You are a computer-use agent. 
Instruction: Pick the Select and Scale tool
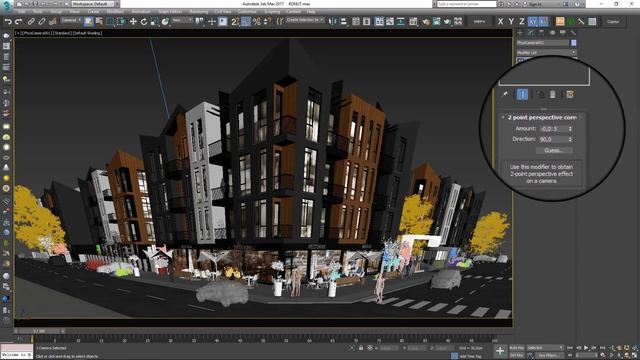pyautogui.click(x=154, y=21)
